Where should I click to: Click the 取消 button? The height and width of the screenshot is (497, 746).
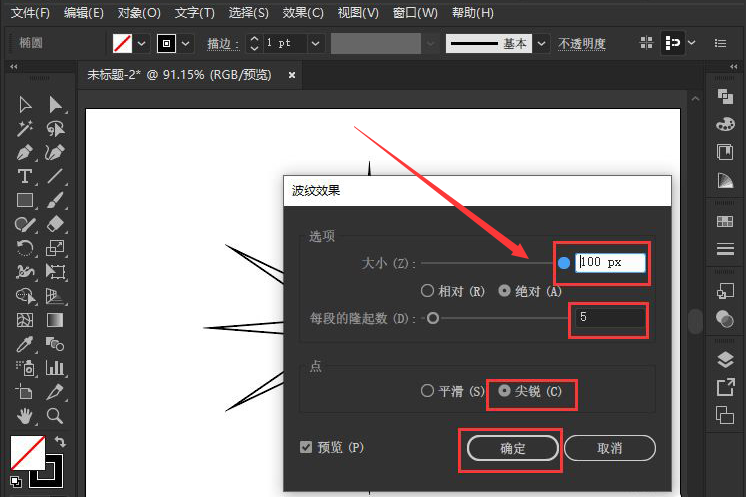point(609,448)
